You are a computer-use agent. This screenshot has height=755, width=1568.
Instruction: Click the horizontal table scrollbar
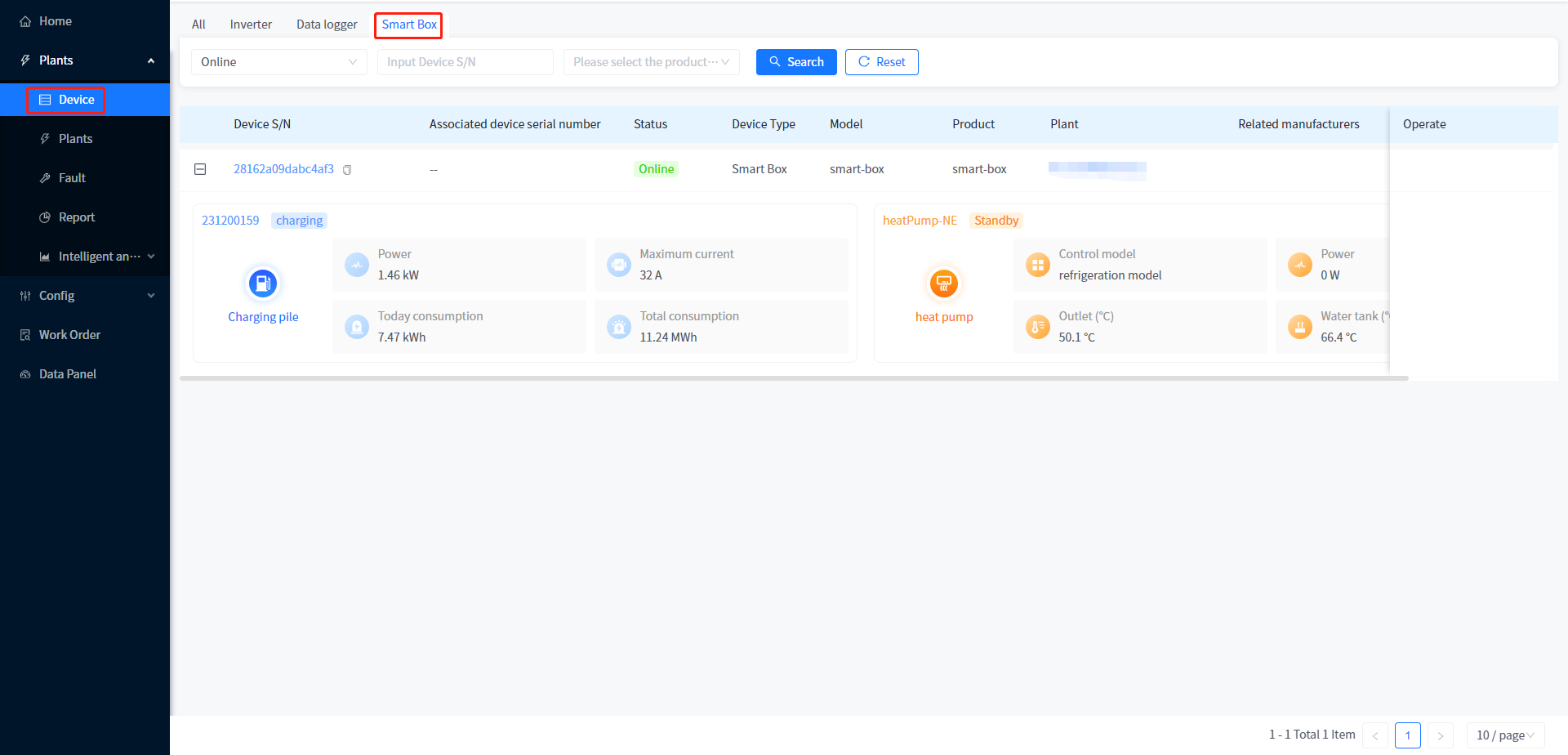click(x=794, y=378)
